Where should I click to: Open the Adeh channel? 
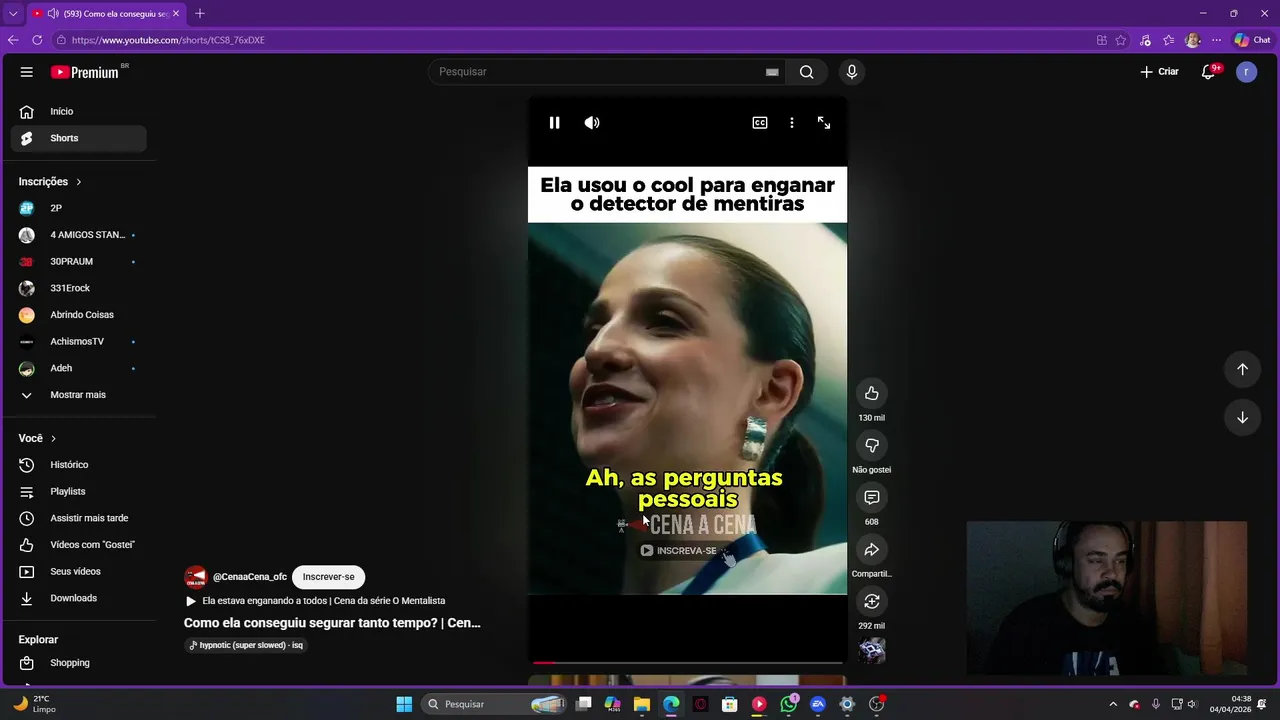79,368
